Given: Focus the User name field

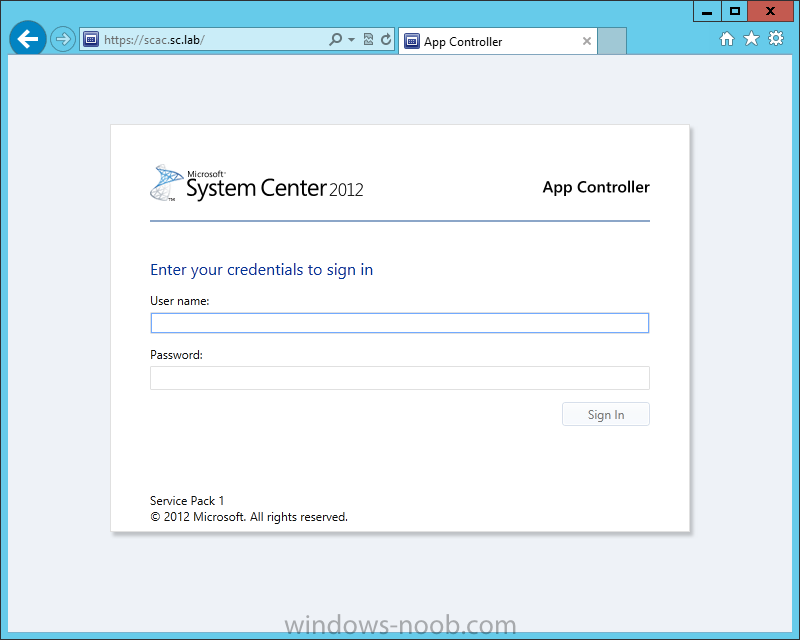Looking at the screenshot, I should pyautogui.click(x=399, y=323).
